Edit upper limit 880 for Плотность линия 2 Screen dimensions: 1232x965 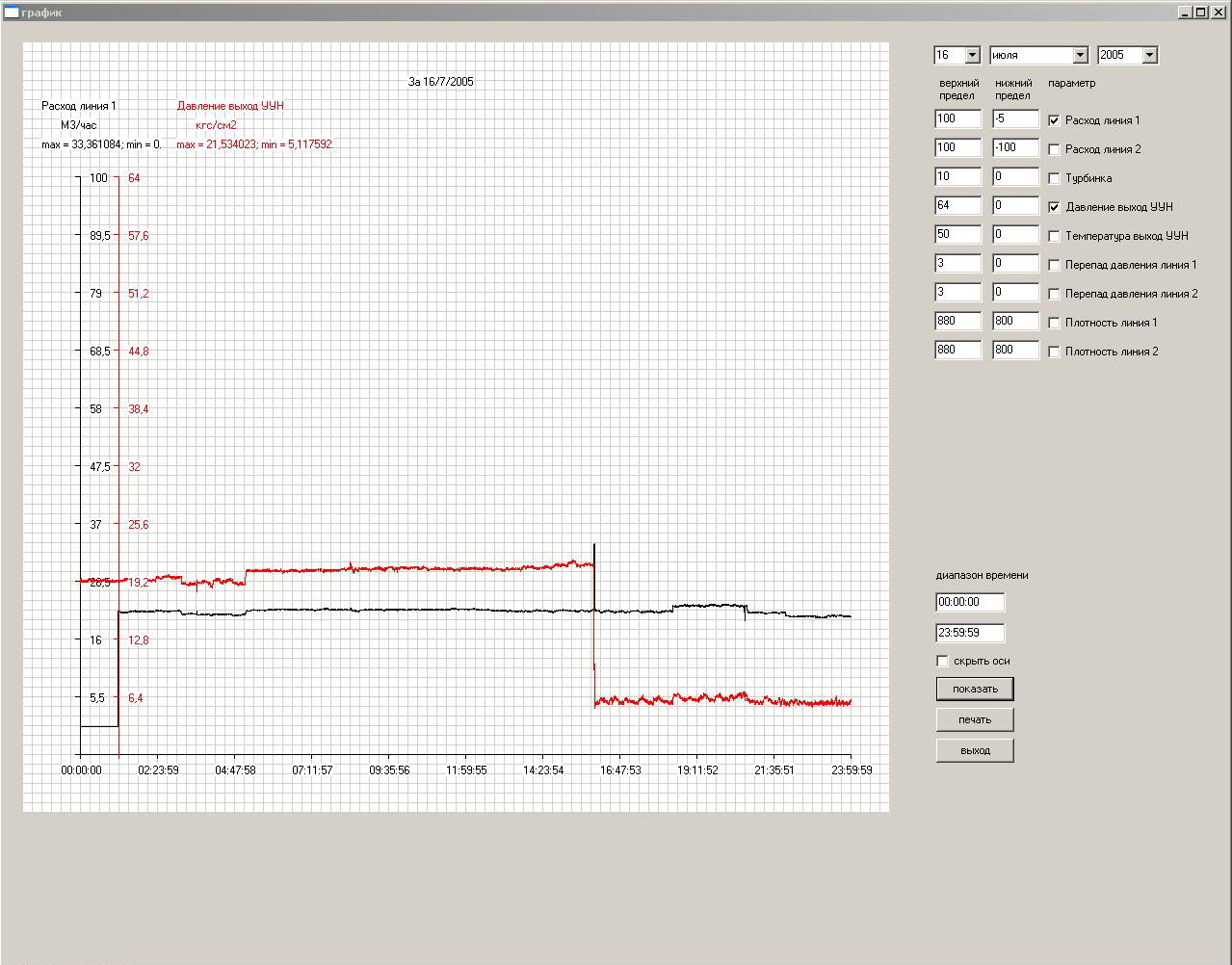coord(957,350)
